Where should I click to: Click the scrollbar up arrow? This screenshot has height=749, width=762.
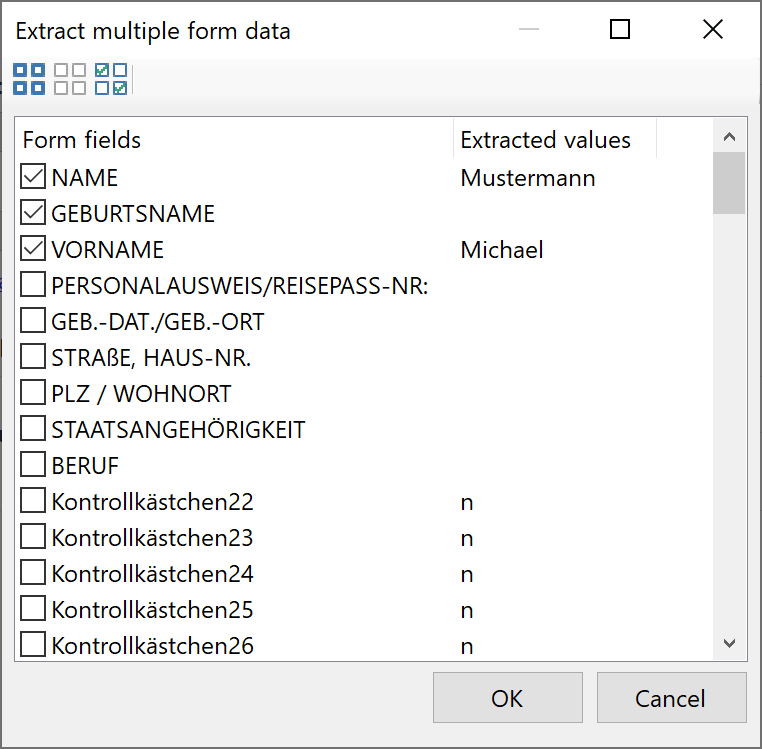click(729, 137)
